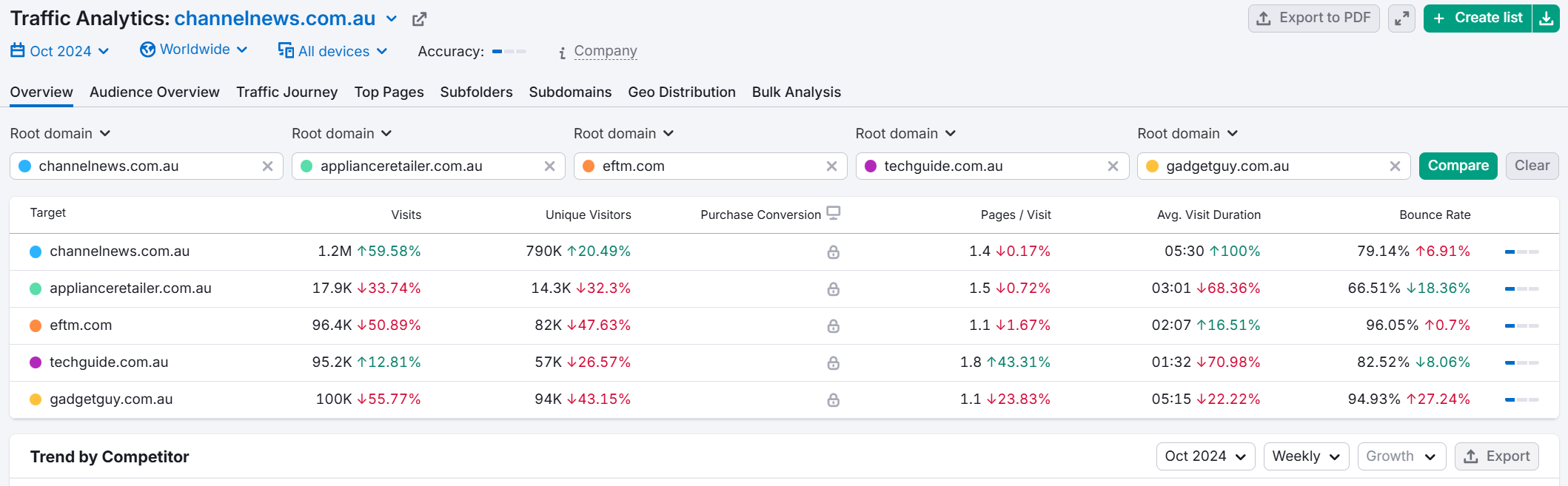Click the accuracy indicator bar for eftm.com
This screenshot has height=486, width=1568.
(1521, 325)
